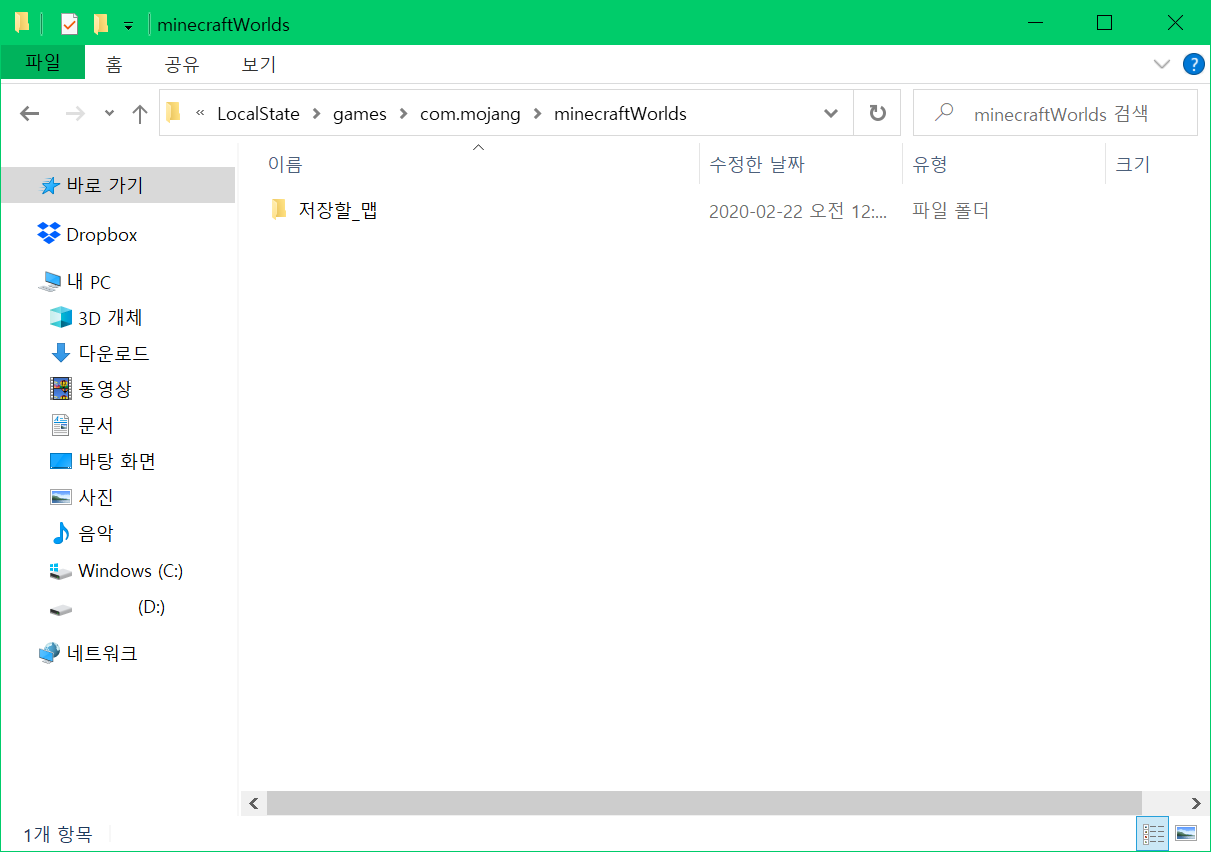Click the folder icon in address bar
This screenshot has width=1211, height=852.
(x=174, y=113)
